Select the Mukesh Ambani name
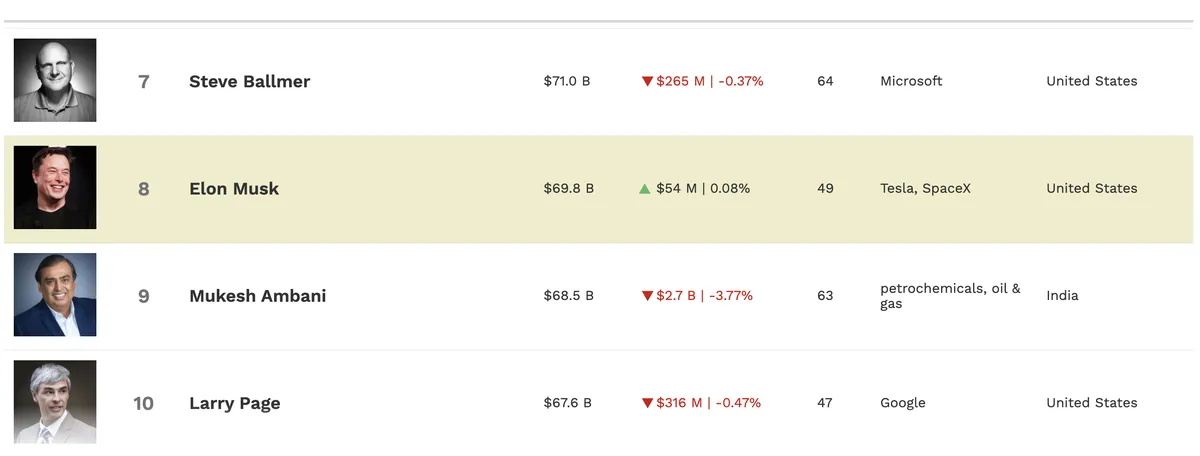This screenshot has width=1200, height=456. (x=257, y=295)
